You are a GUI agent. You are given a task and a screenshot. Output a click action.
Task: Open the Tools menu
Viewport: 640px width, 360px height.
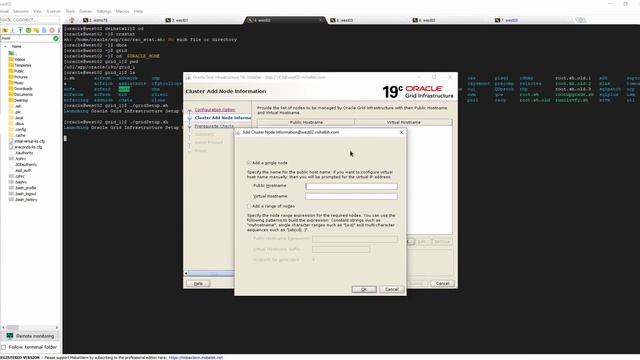point(70,11)
